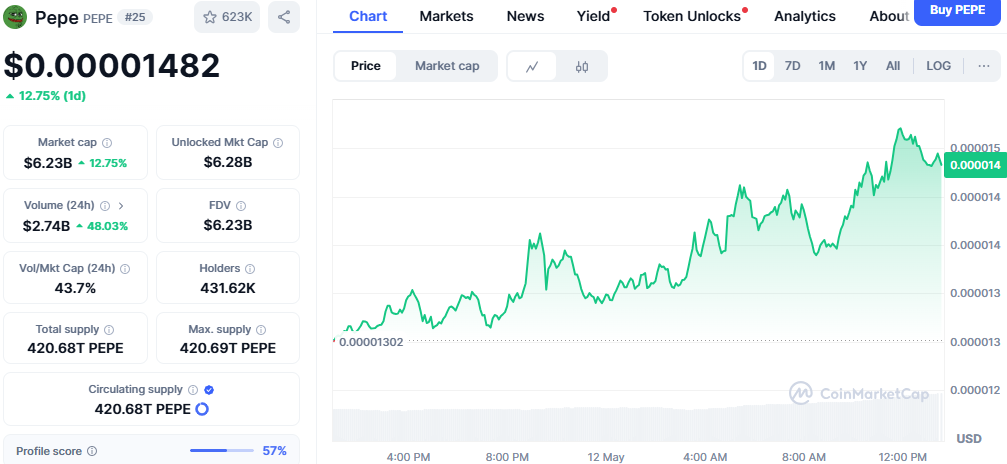Show Market cap info tooltip icon
The width and height of the screenshot is (1007, 464).
pos(107,143)
